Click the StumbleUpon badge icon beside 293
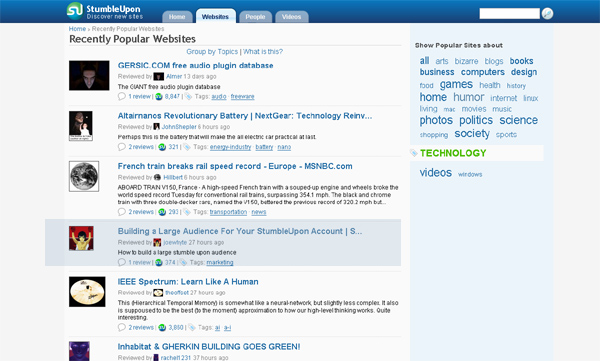Viewport: 600px width, 361px height. point(162,212)
